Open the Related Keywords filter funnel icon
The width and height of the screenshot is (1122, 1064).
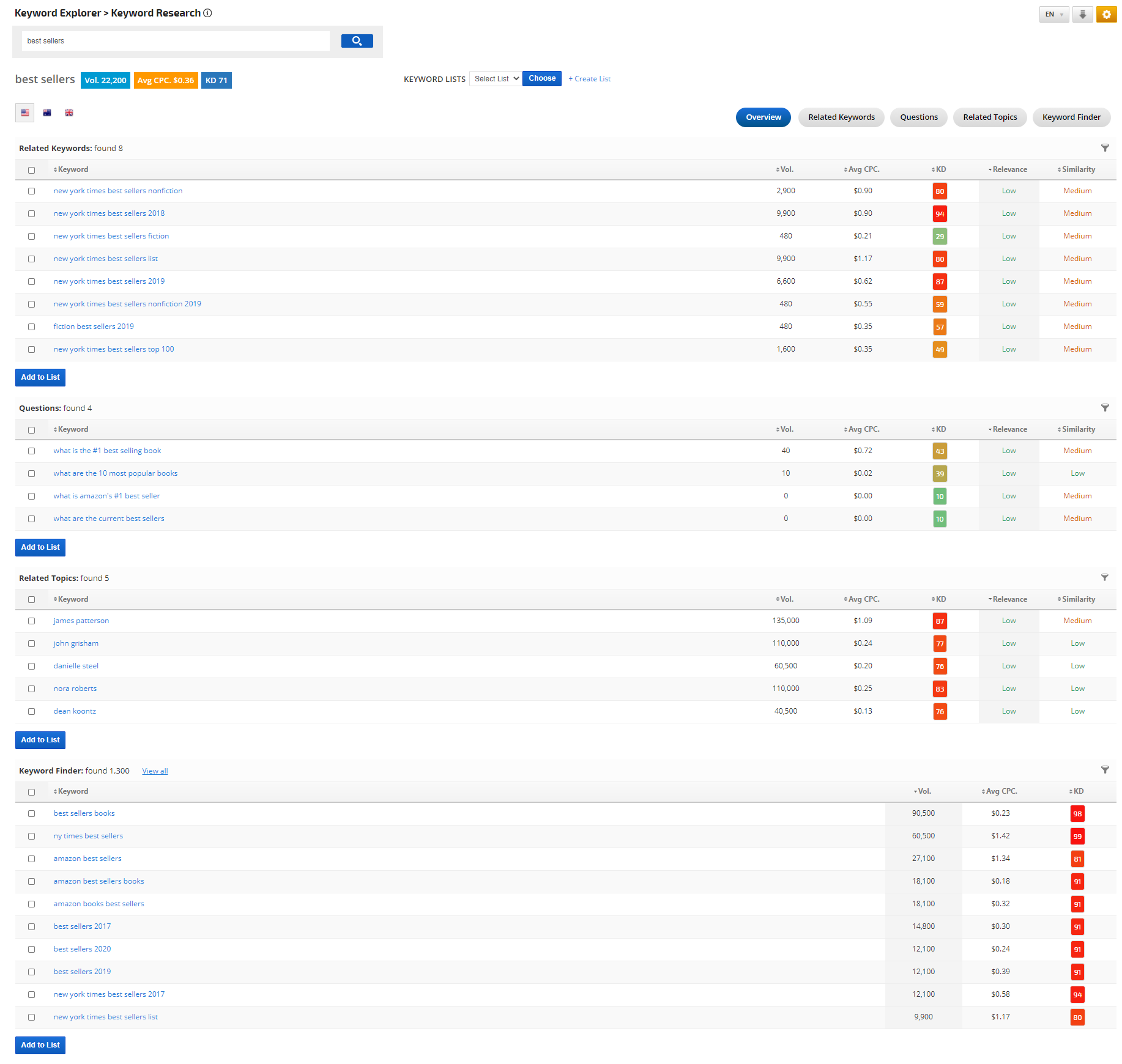(x=1105, y=148)
